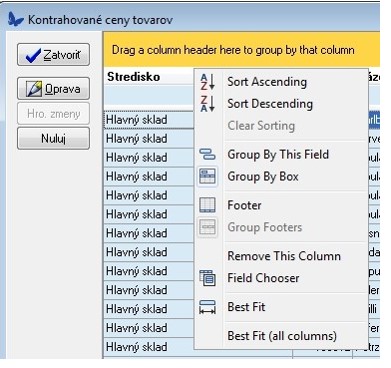This screenshot has width=391, height=368.
Task: Click the Group By This Field icon
Action: (207, 155)
